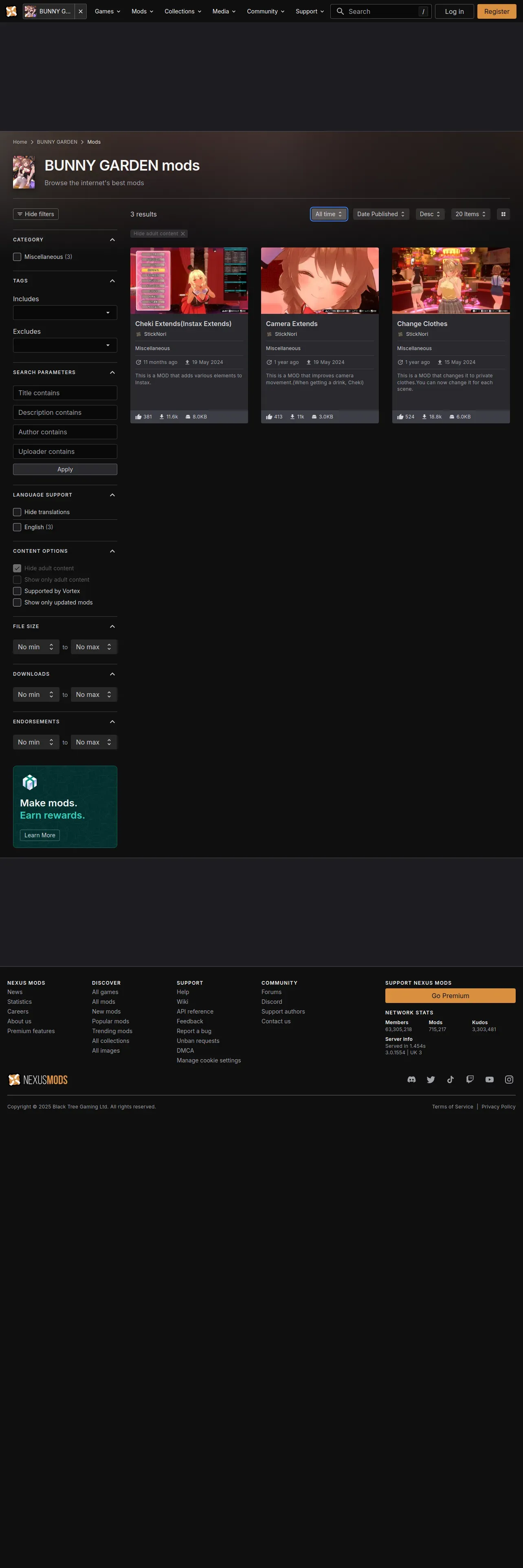
Task: Focus the Author contains field
Action: [x=65, y=432]
